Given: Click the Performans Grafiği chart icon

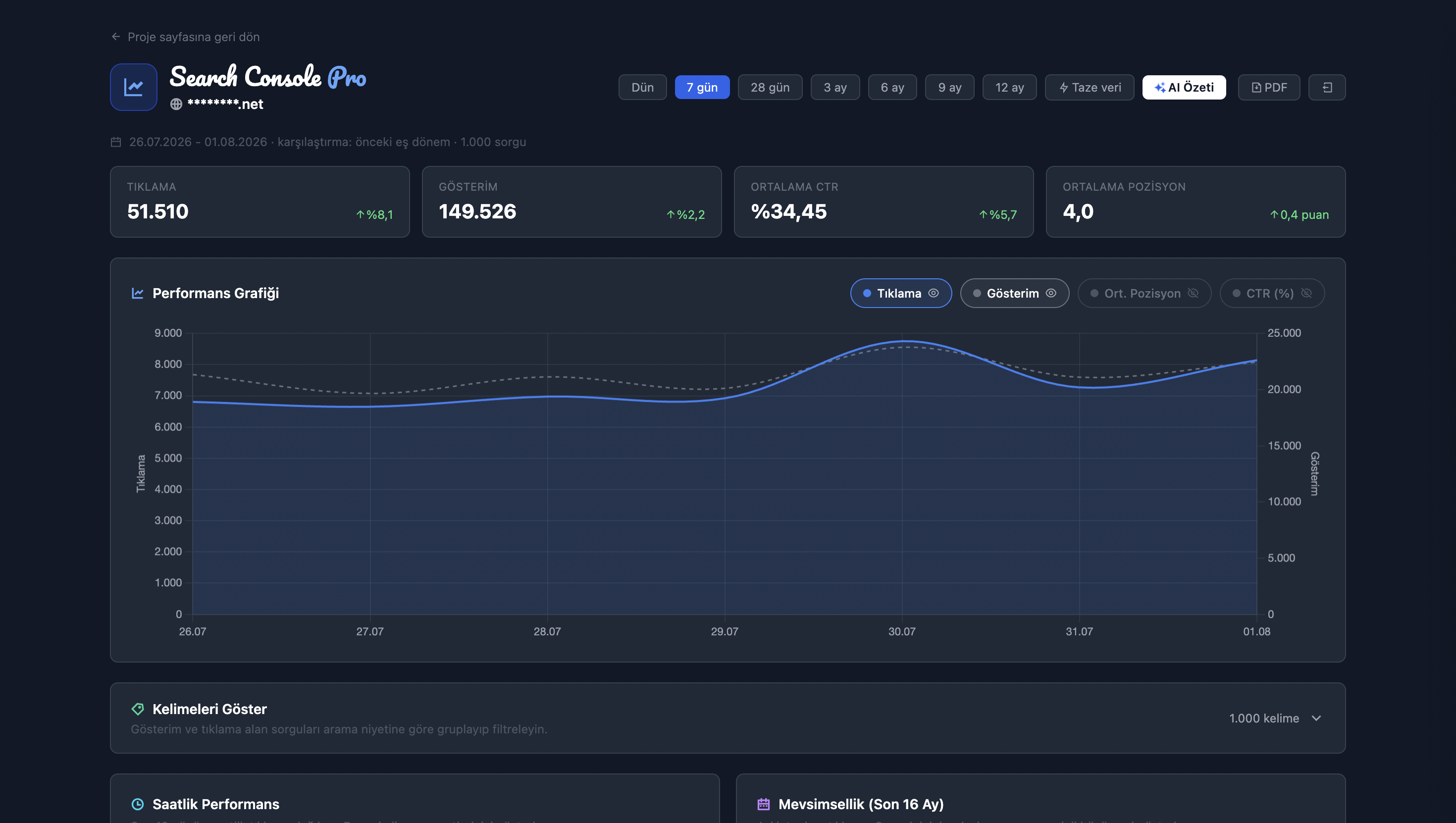Looking at the screenshot, I should click(137, 293).
